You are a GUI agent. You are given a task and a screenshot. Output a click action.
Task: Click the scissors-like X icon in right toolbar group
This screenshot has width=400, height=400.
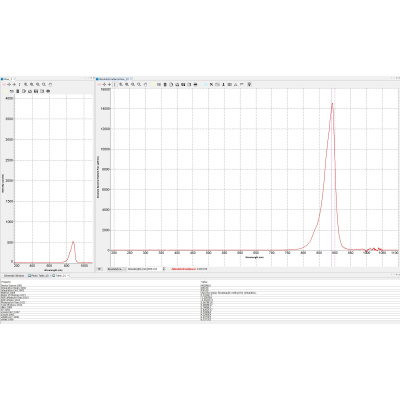point(211,84)
